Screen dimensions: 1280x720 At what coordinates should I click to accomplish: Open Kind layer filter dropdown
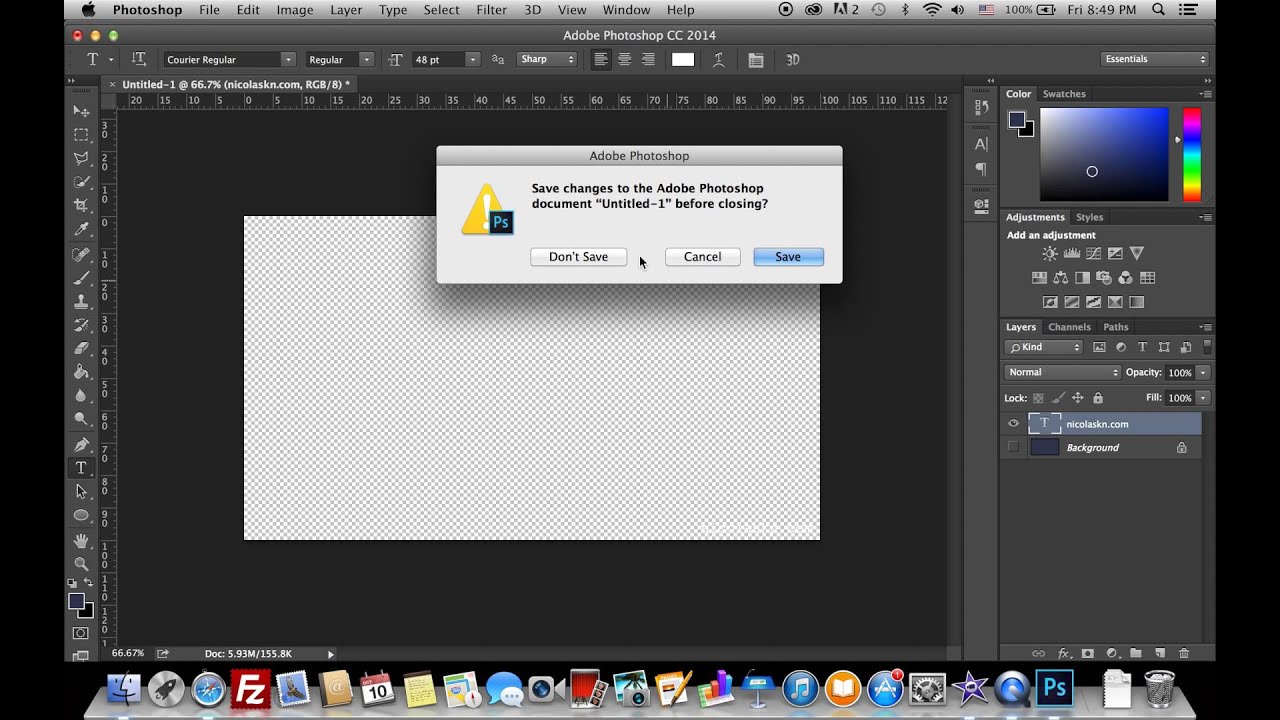1044,347
